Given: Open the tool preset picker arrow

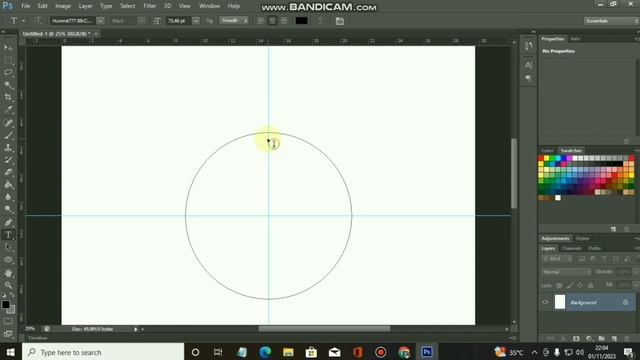Looking at the screenshot, I should pyautogui.click(x=23, y=21).
